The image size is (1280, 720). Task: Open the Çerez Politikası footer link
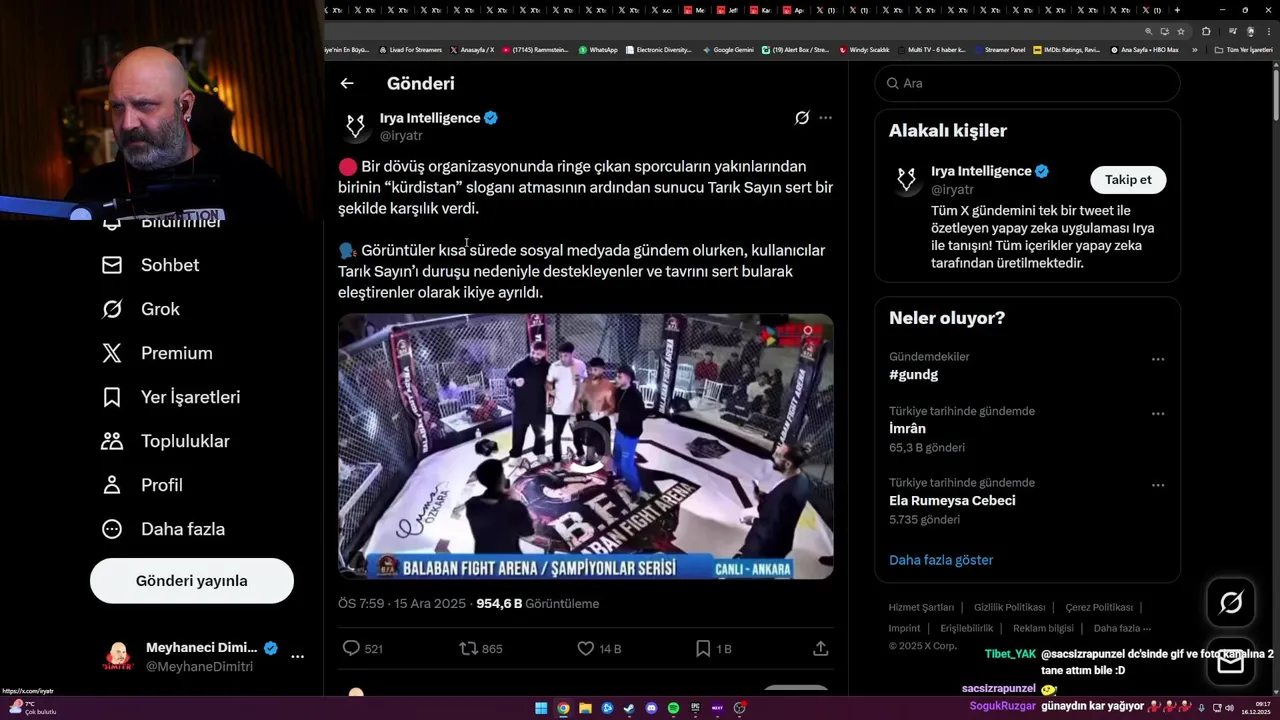[1099, 607]
